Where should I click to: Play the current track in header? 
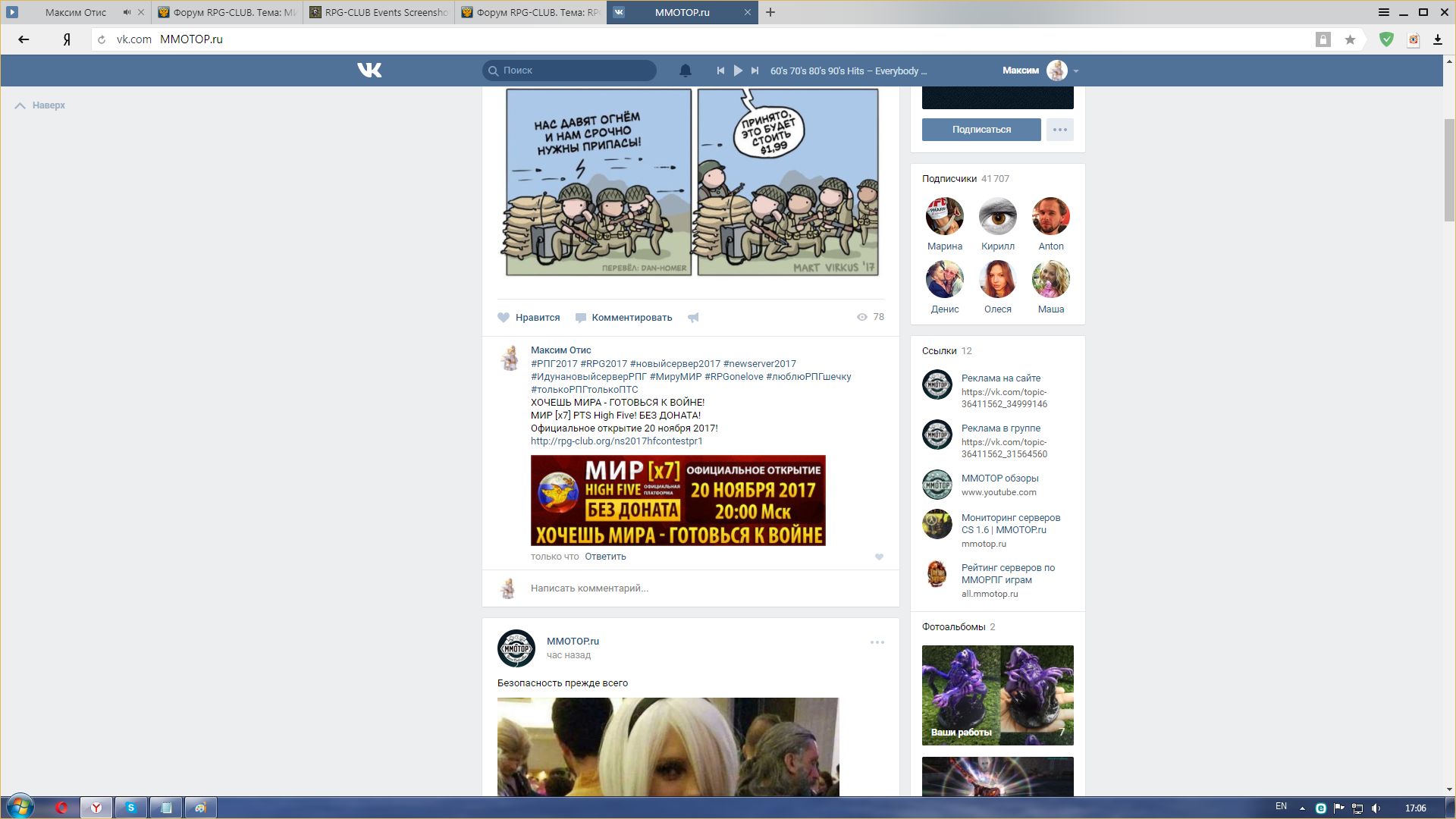pyautogui.click(x=738, y=71)
